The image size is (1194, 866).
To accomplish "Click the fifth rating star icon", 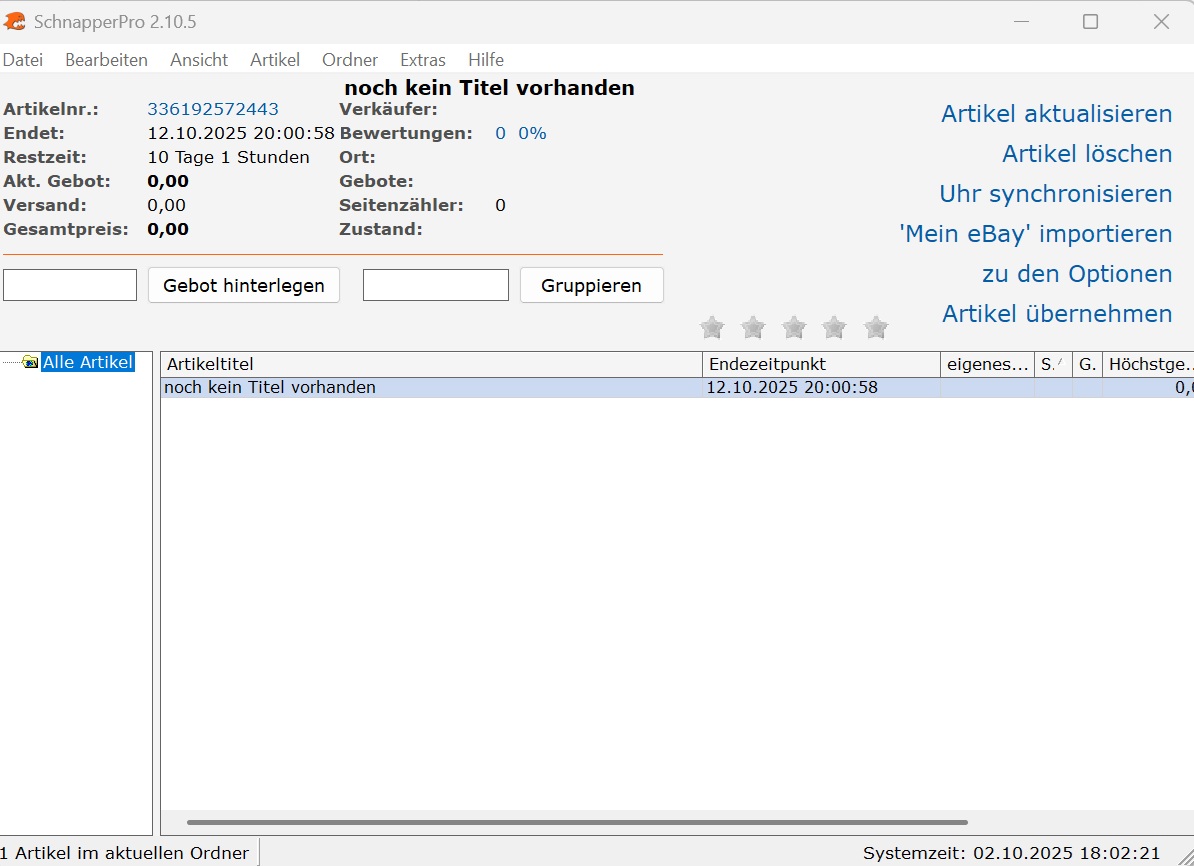I will [876, 327].
